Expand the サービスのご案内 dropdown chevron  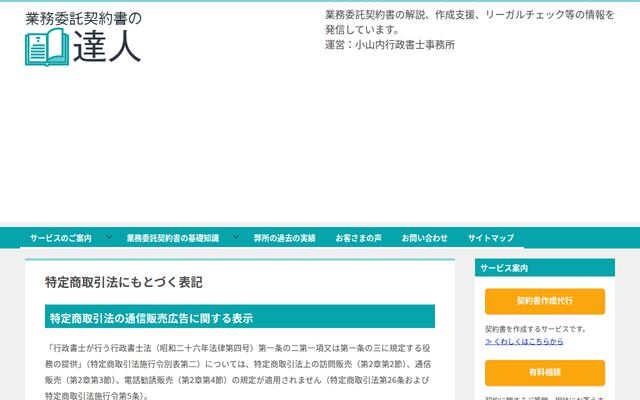[x=109, y=237]
